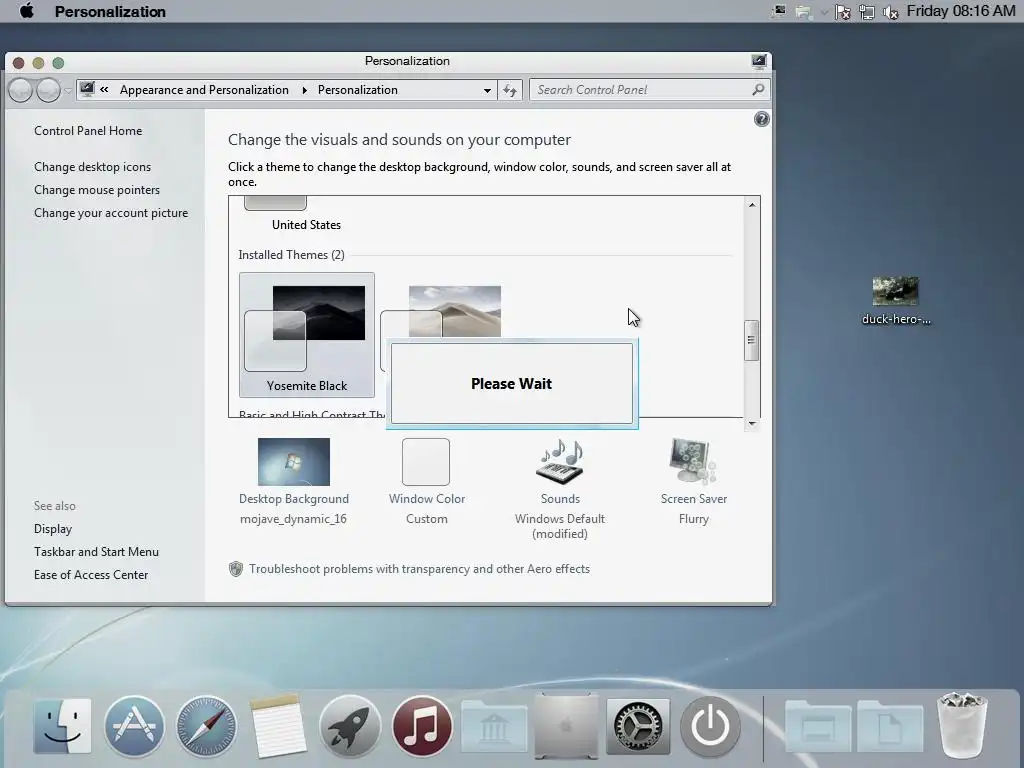Viewport: 1024px width, 768px height.
Task: Refresh the Control Panel page
Action: (509, 90)
